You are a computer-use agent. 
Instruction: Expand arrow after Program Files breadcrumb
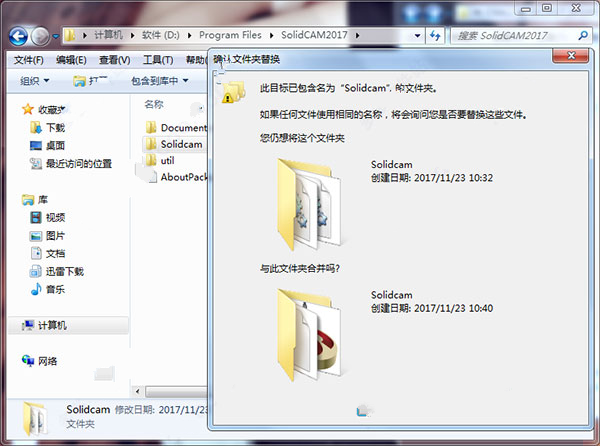pyautogui.click(x=271, y=36)
